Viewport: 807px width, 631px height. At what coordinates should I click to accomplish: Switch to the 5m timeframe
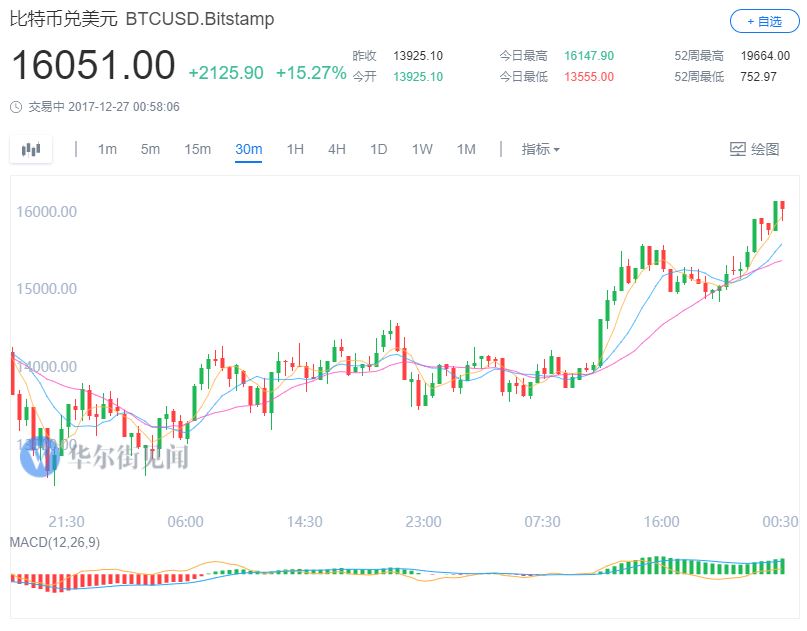pyautogui.click(x=150, y=149)
